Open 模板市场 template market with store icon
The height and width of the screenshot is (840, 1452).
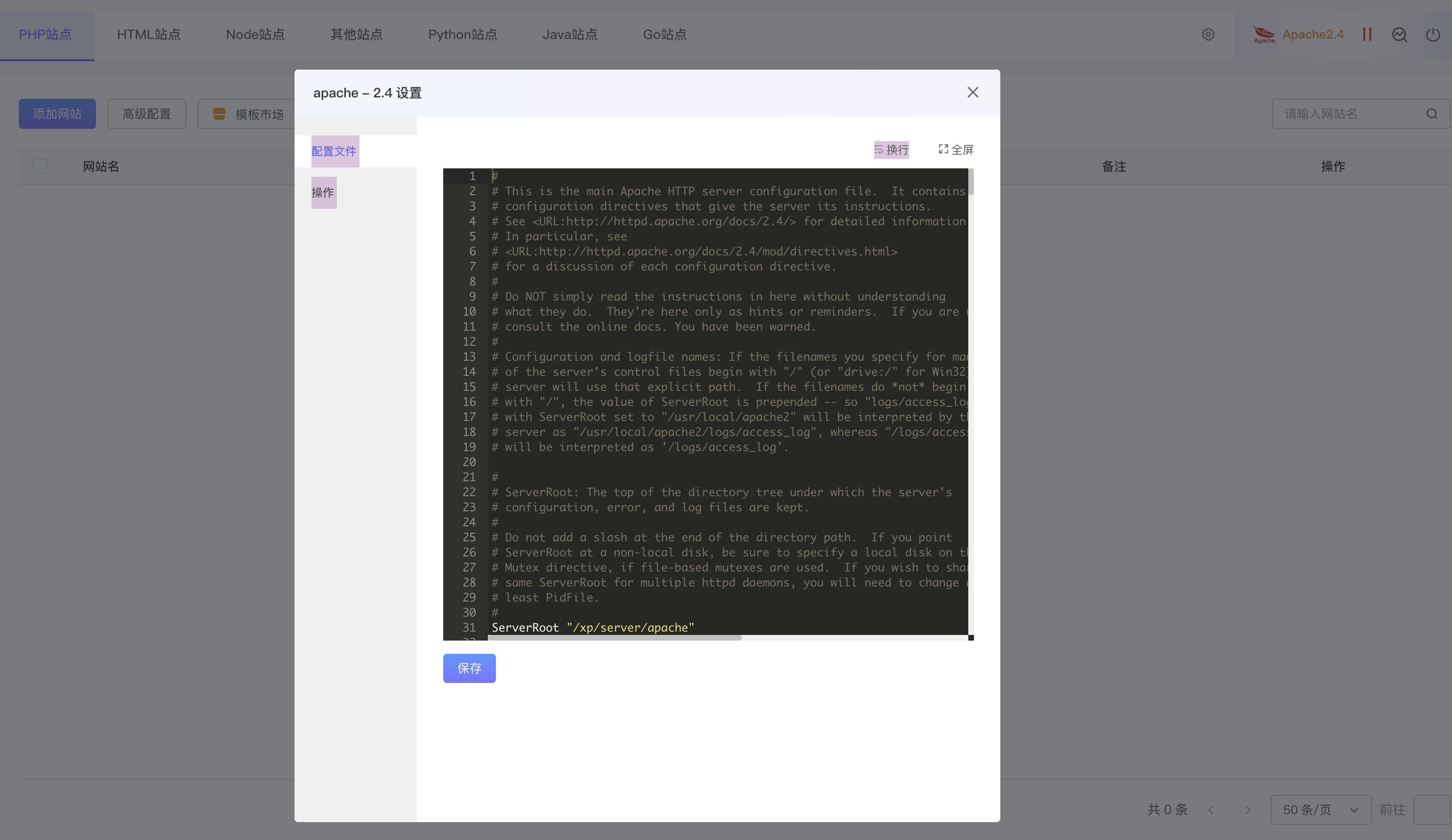pyautogui.click(x=219, y=114)
